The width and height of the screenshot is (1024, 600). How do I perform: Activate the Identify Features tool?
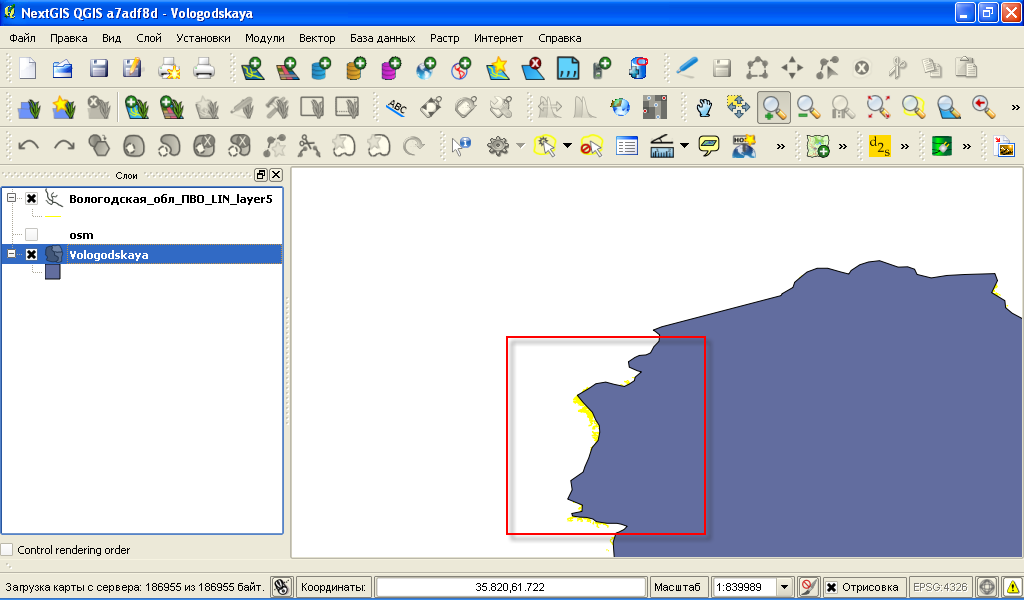click(461, 146)
